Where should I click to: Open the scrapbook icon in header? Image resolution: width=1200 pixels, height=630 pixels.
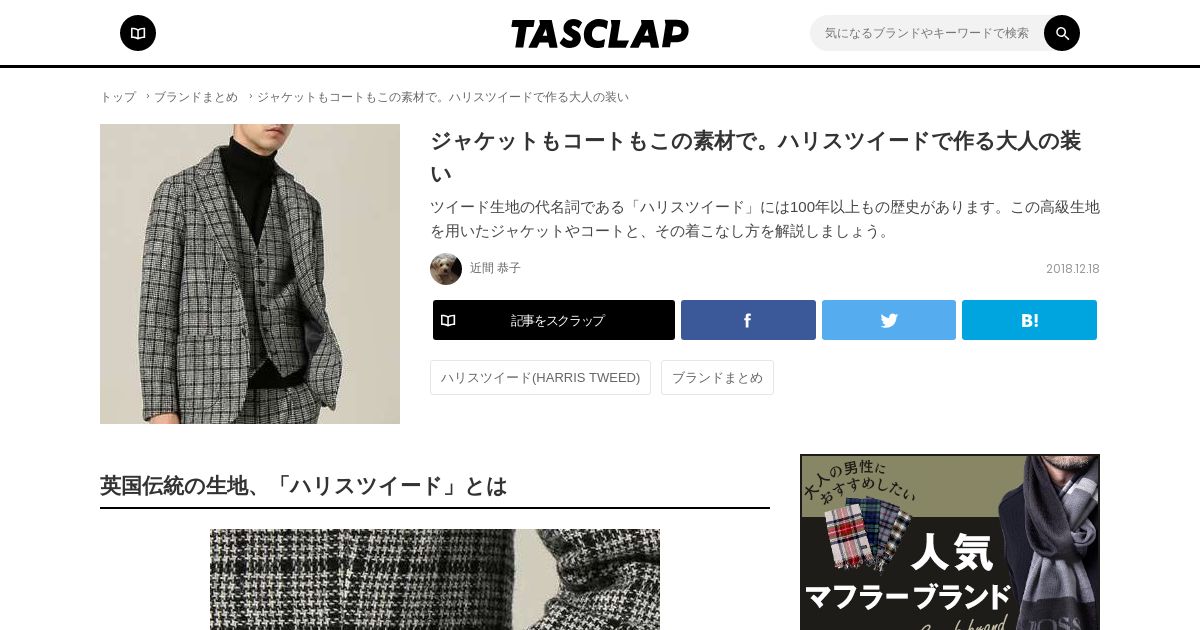click(x=138, y=33)
